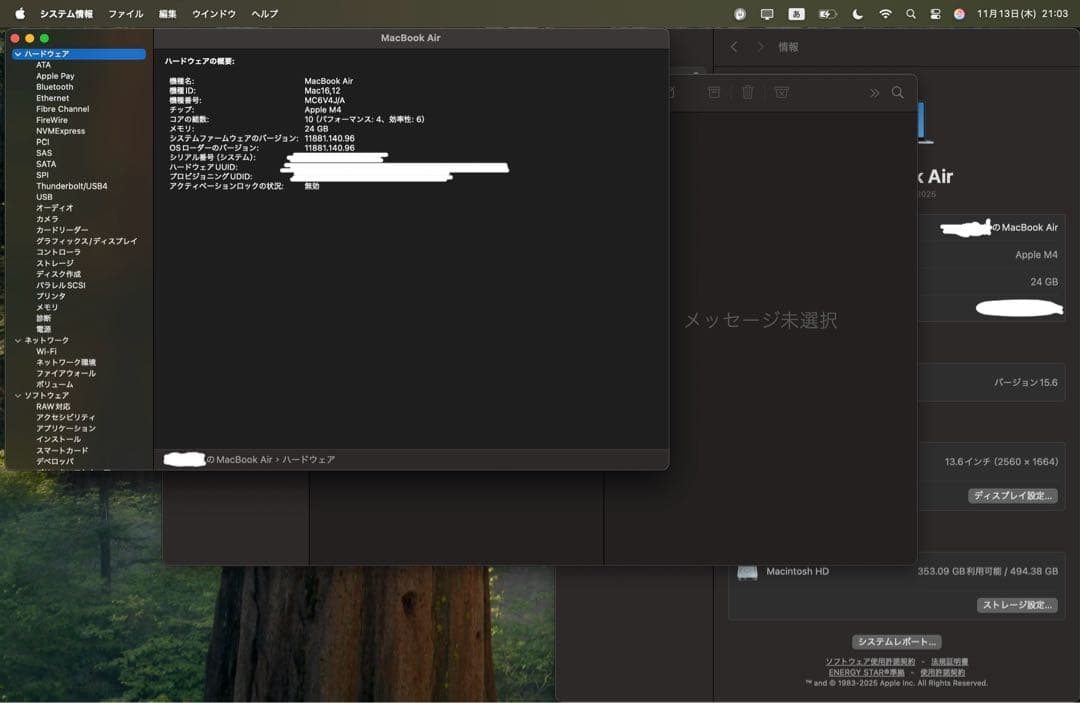Screen dimensions: 1080x703
Task: Open Control Center in the menu bar
Action: 934,13
